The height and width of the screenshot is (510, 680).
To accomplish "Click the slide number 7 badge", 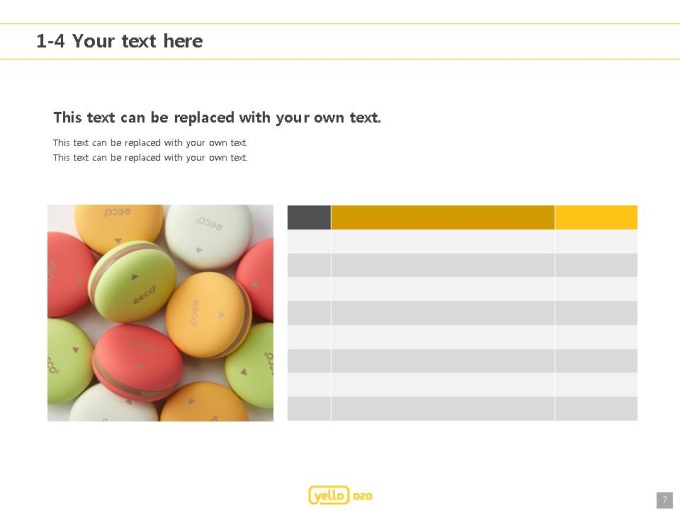I will coord(665,500).
